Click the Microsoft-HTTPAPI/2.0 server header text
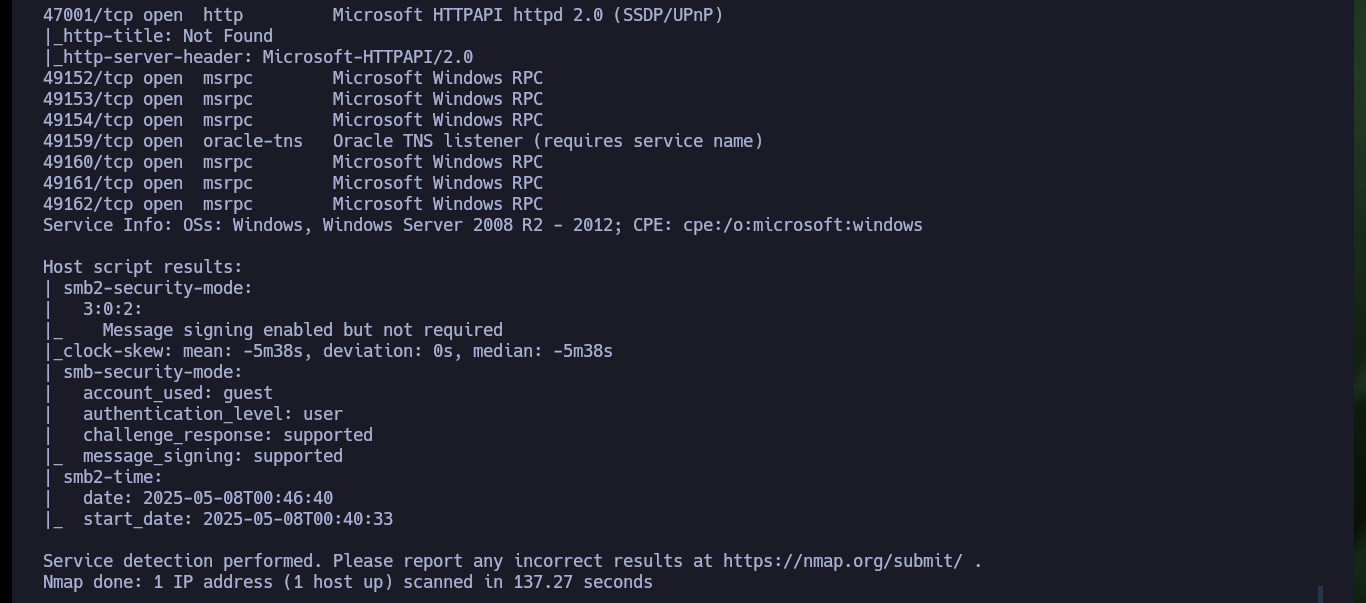This screenshot has width=1366, height=603. [368, 57]
